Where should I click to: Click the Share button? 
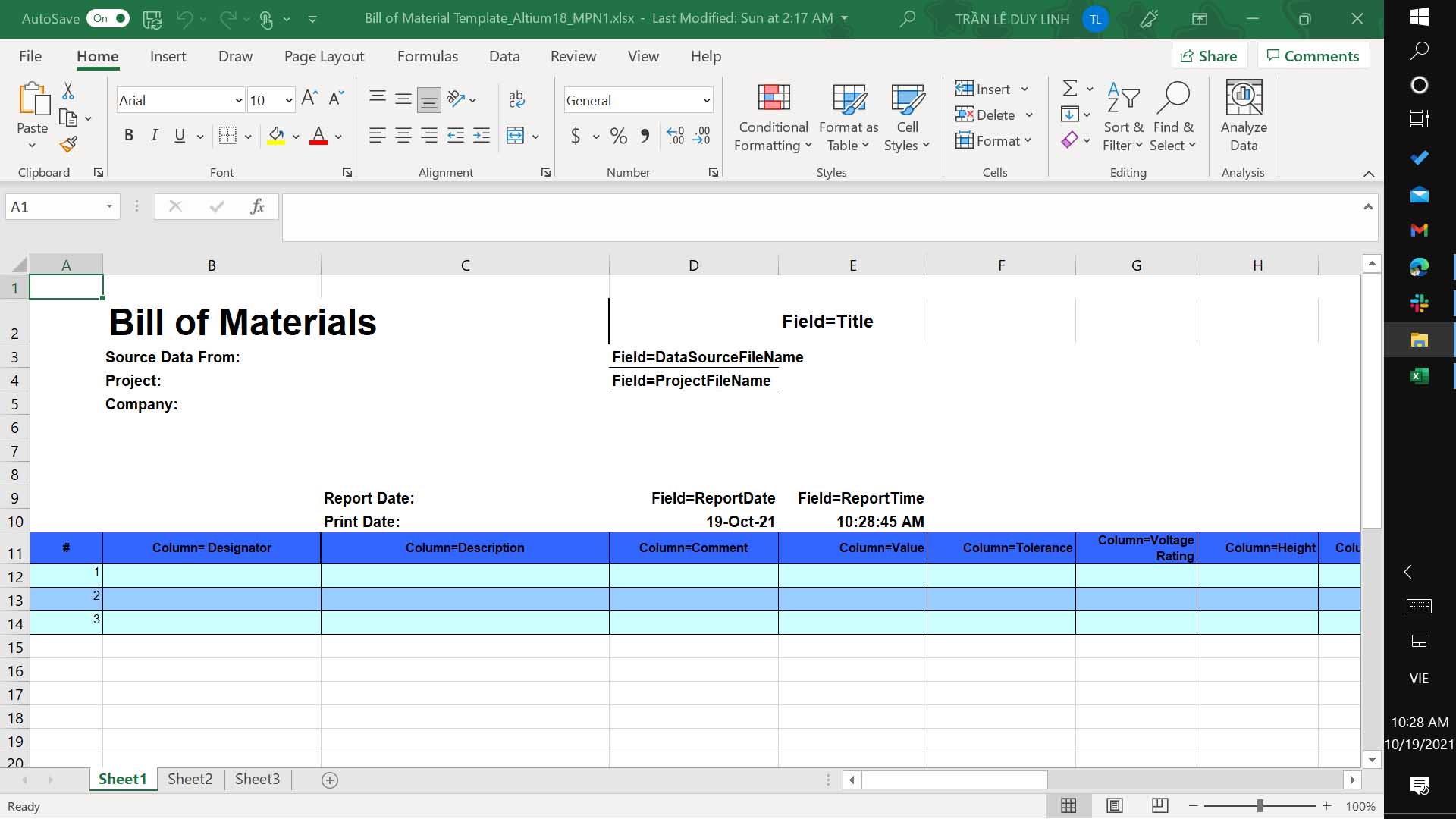point(1209,56)
